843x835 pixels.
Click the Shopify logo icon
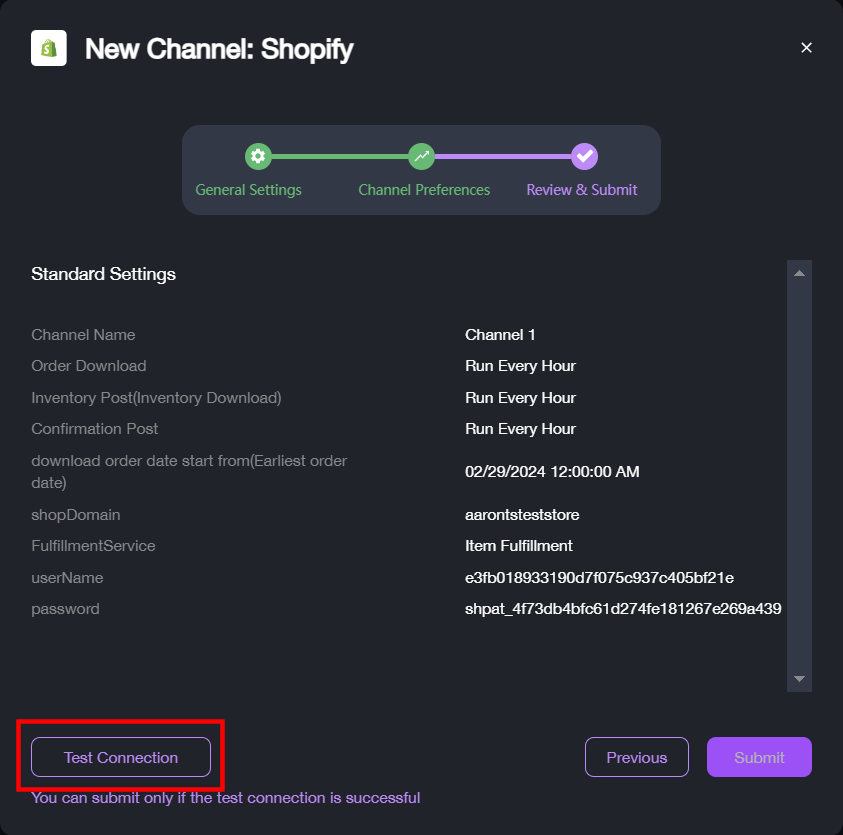pyautogui.click(x=49, y=48)
